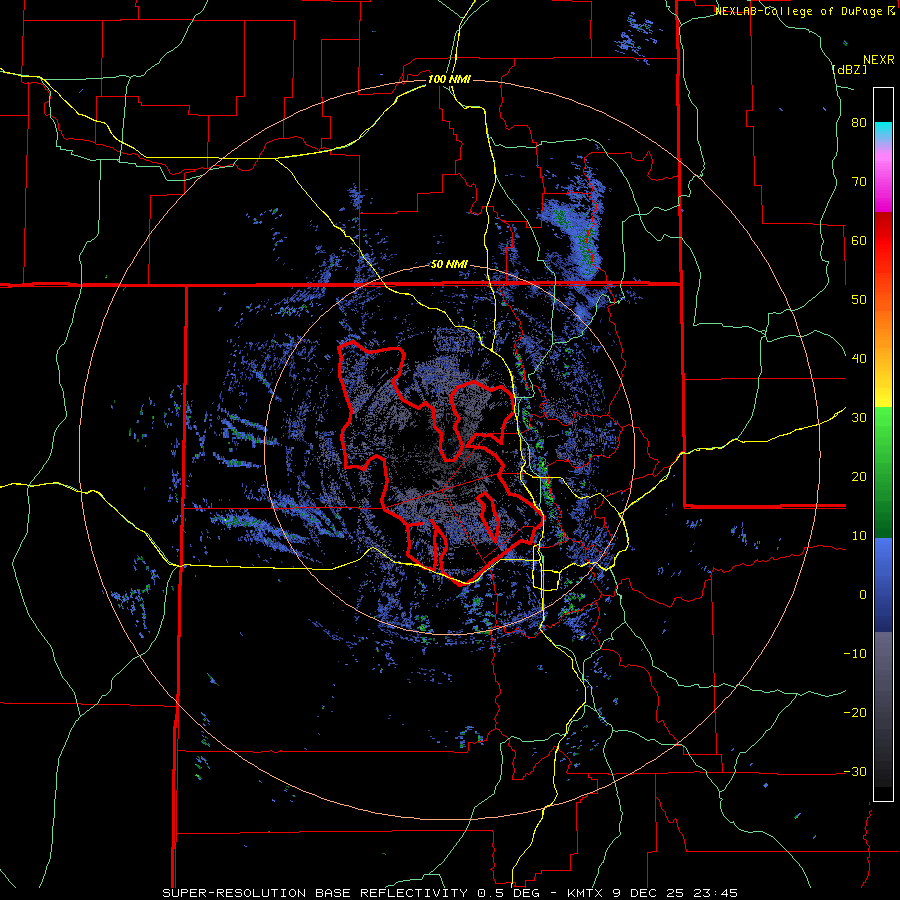Image resolution: width=900 pixels, height=900 pixels.
Task: Click the magenta band of the color bar
Action: click(883, 183)
